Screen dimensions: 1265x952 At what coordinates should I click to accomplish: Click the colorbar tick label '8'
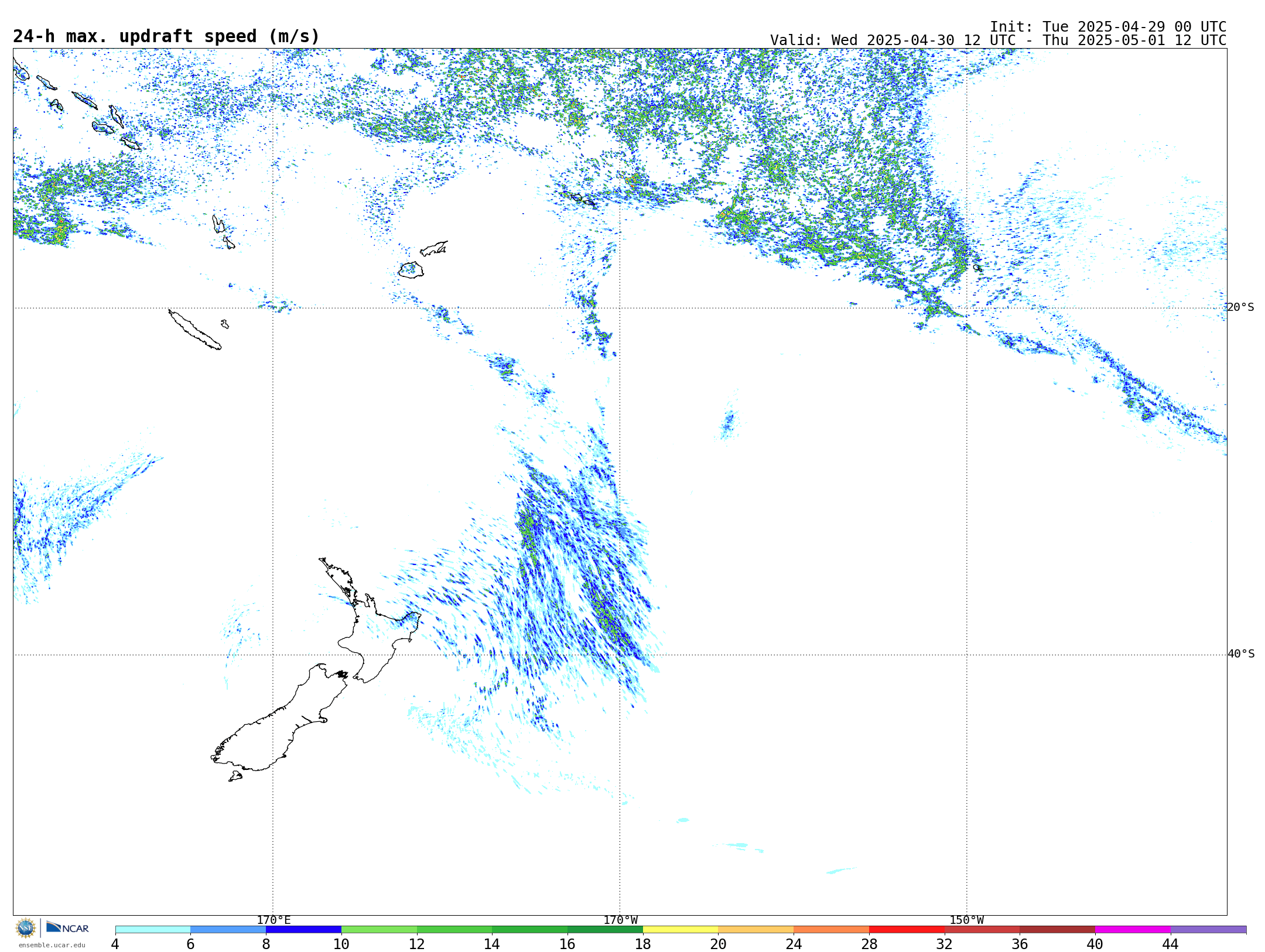pyautogui.click(x=266, y=944)
